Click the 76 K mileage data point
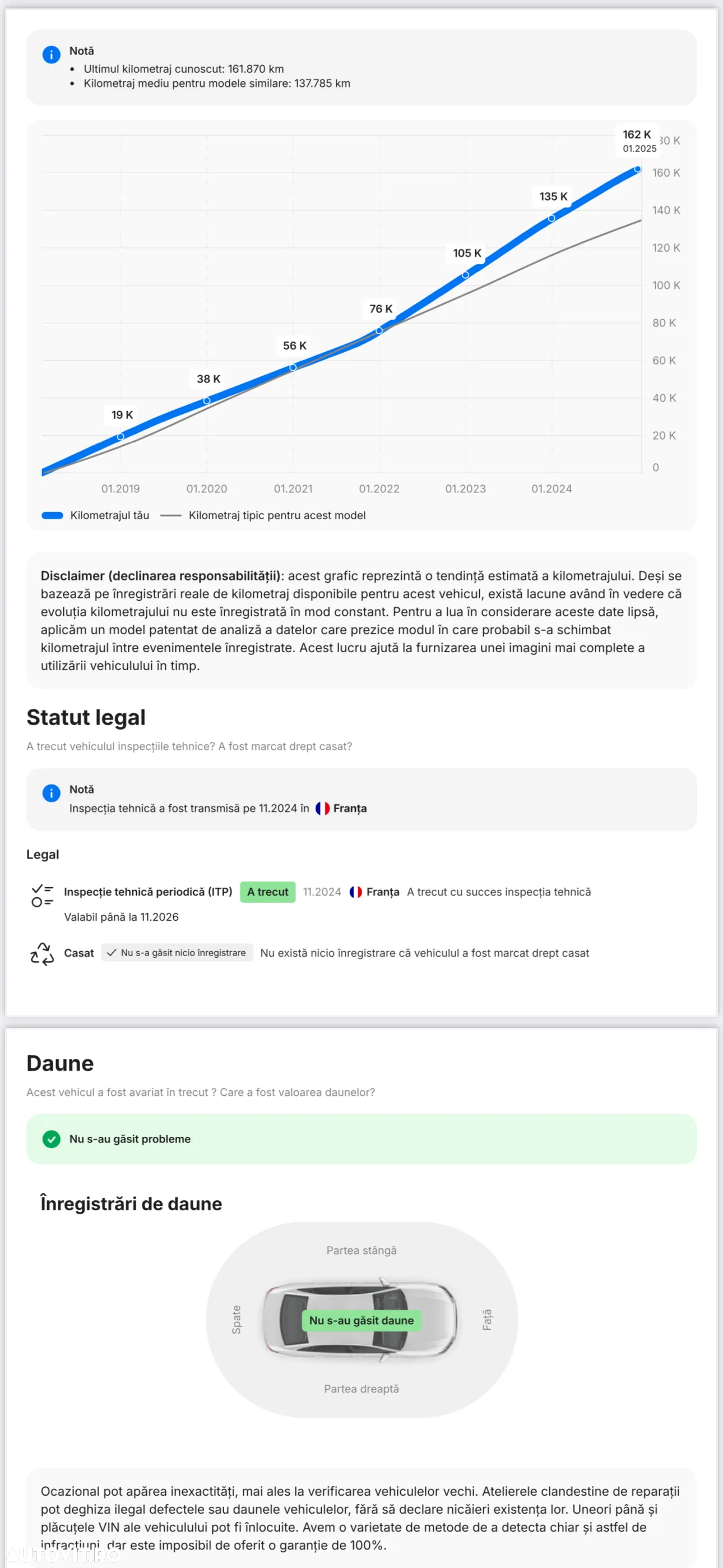Screen dimensions: 723x1568 click(x=379, y=330)
